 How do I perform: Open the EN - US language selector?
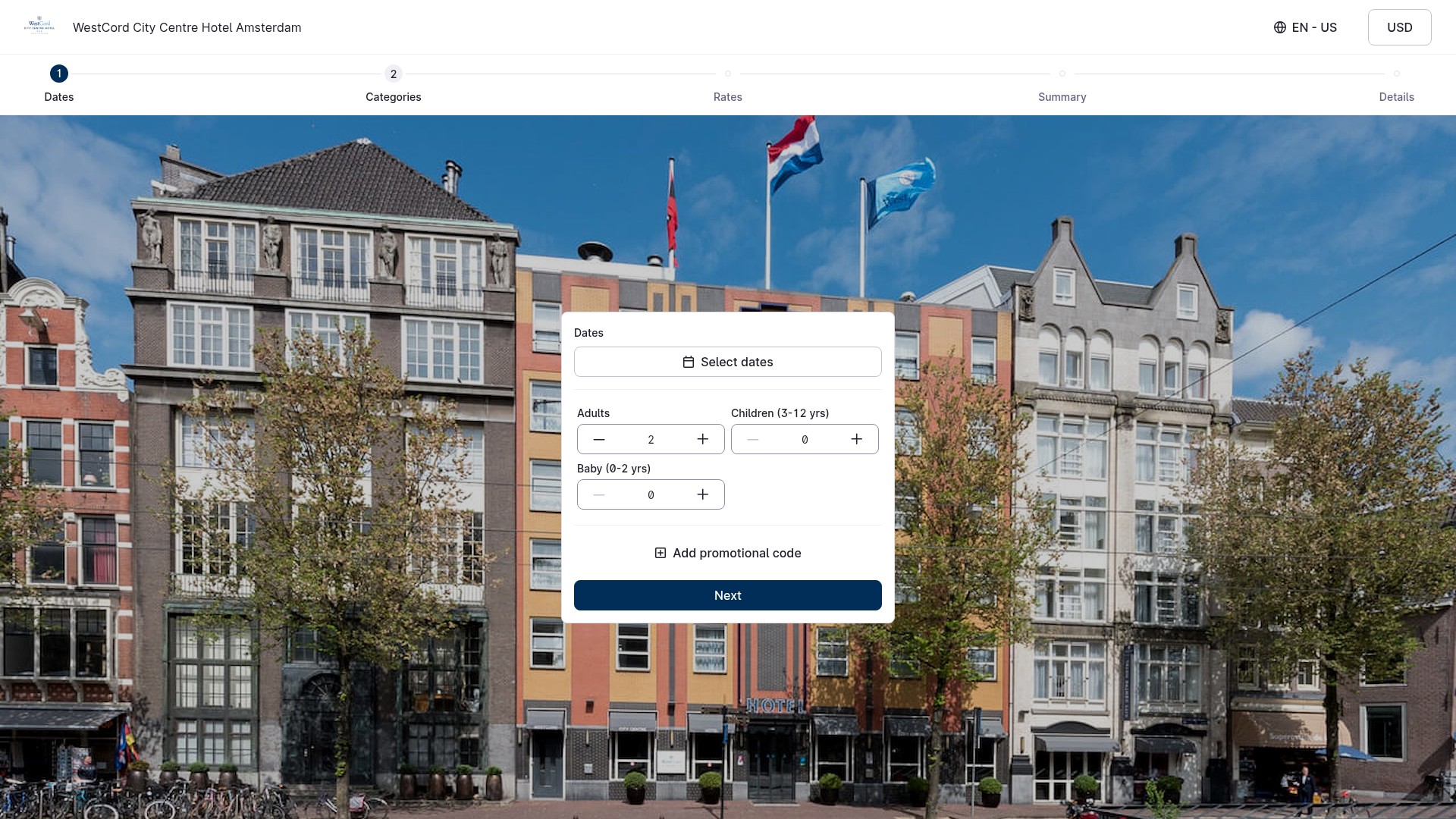(x=1305, y=27)
